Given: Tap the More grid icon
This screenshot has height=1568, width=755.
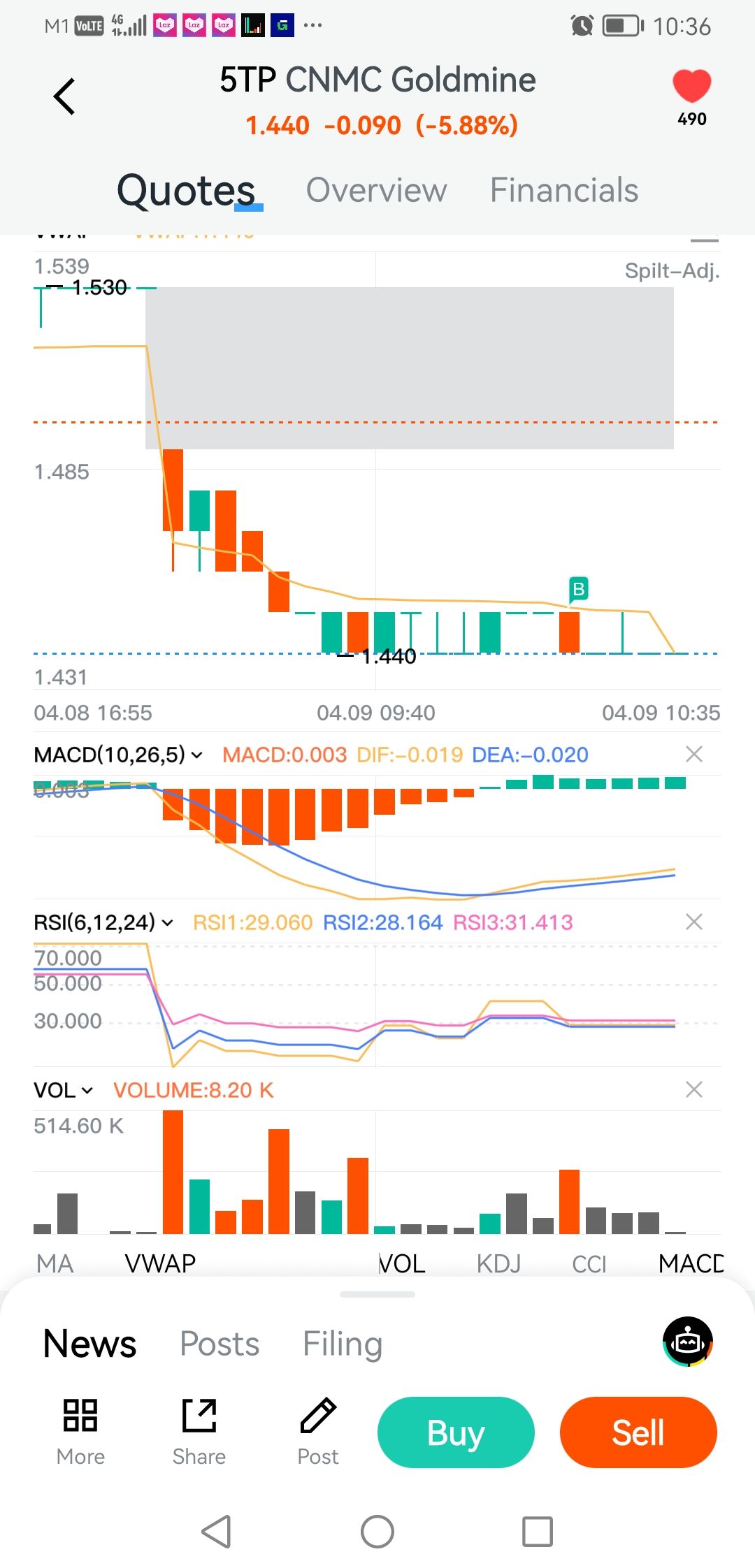Looking at the screenshot, I should tap(80, 1416).
